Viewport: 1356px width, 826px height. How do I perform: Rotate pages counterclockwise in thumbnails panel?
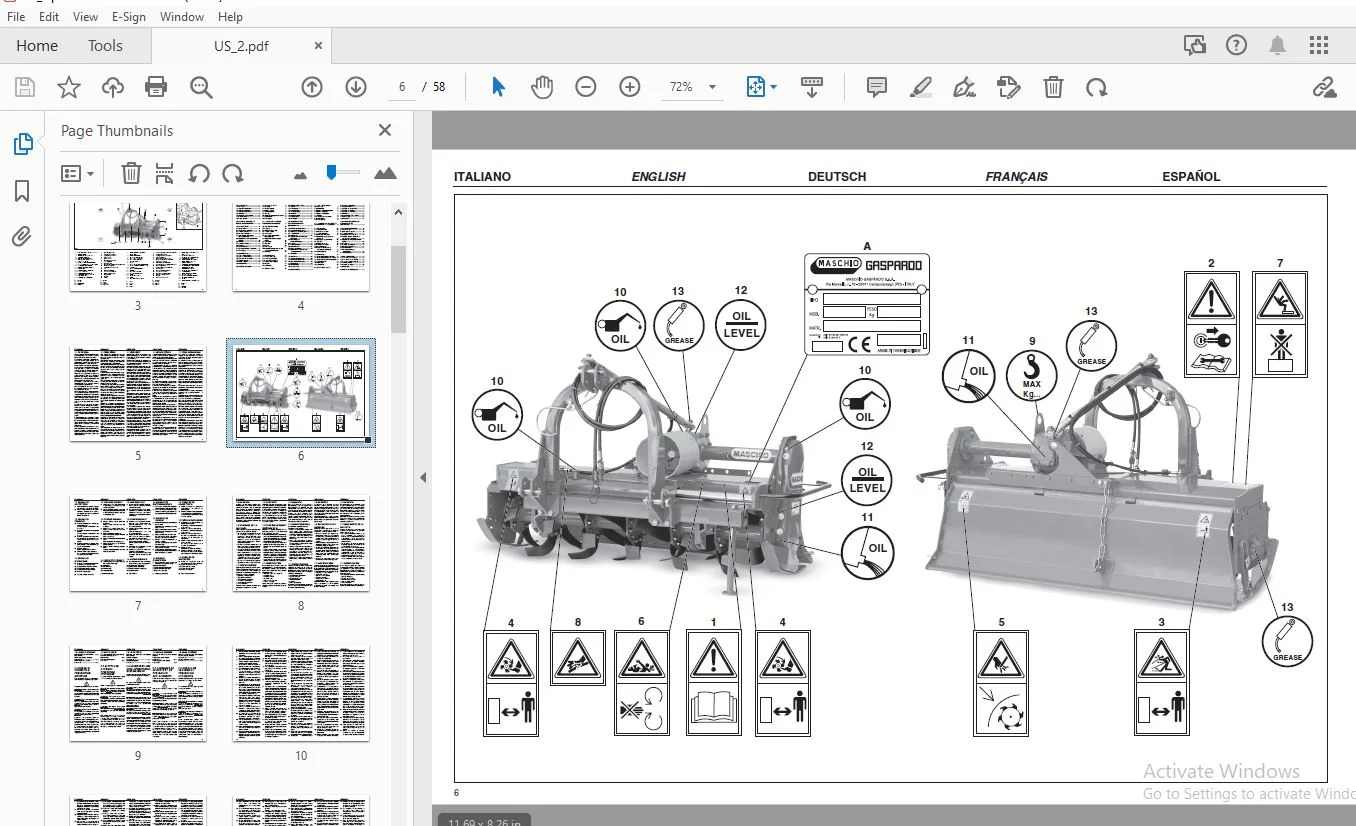coord(199,173)
